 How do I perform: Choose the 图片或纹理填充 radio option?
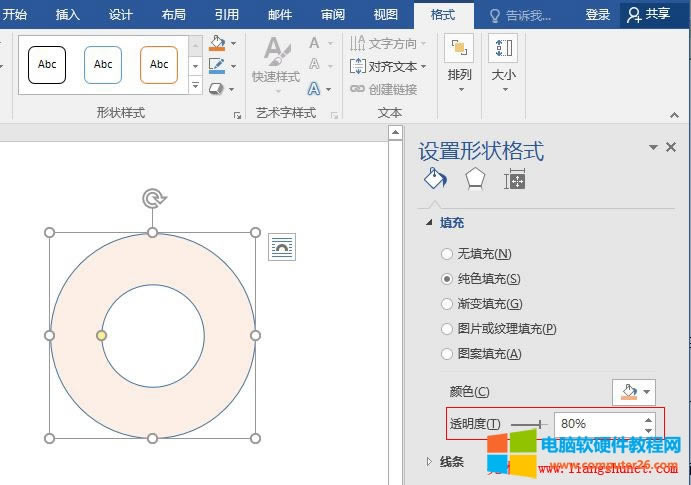coord(447,329)
